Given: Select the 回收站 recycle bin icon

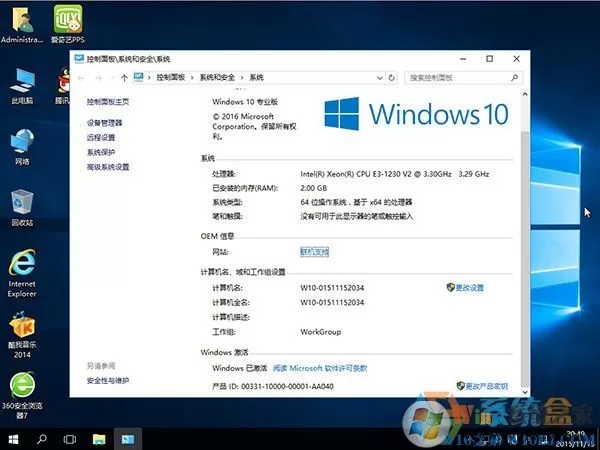Looking at the screenshot, I should click(22, 208).
